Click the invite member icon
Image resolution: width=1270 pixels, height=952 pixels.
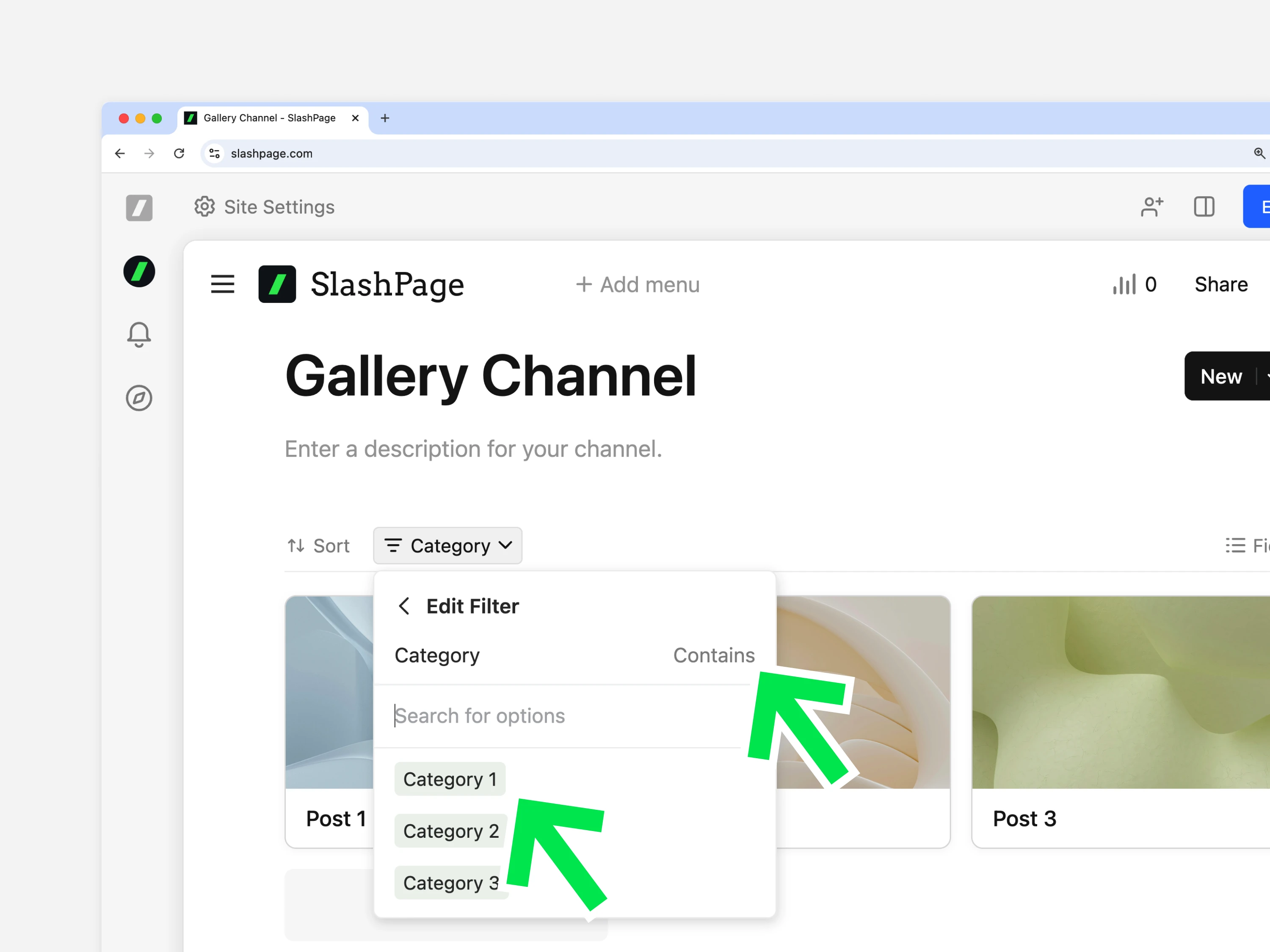click(1152, 206)
